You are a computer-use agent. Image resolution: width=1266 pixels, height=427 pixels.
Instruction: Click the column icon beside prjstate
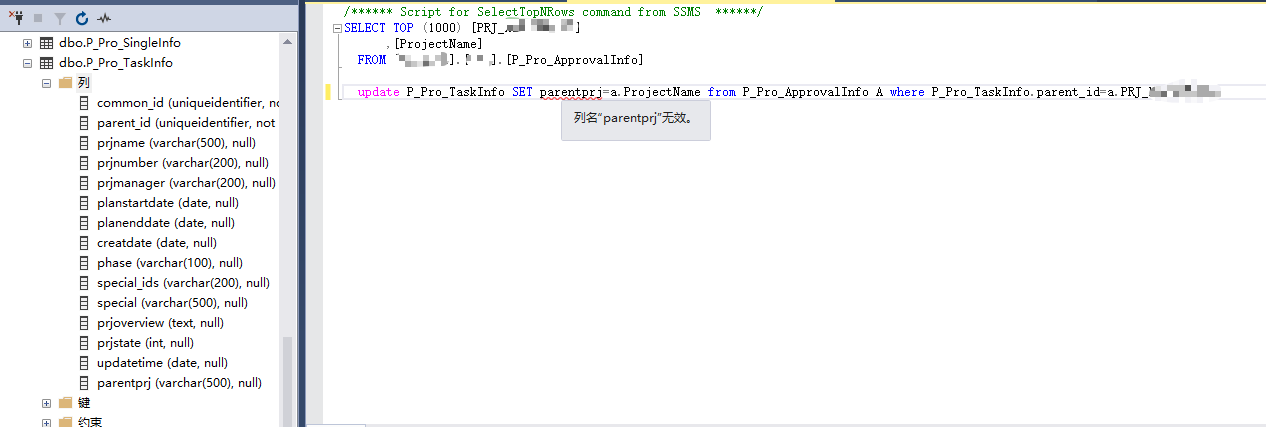pyautogui.click(x=85, y=343)
